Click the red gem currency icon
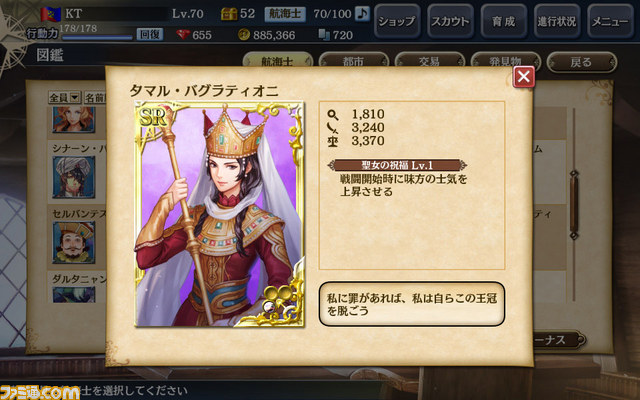Screen dimensions: 640x400 (183, 35)
